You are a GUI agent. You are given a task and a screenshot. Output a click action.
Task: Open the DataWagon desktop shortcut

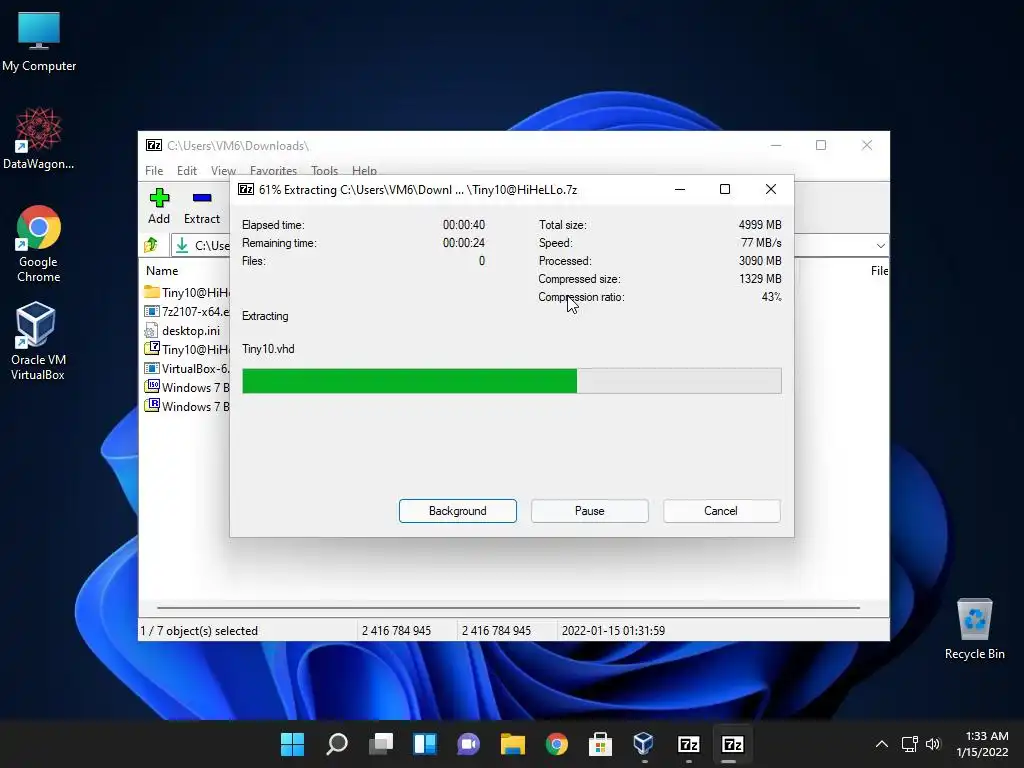tap(39, 138)
